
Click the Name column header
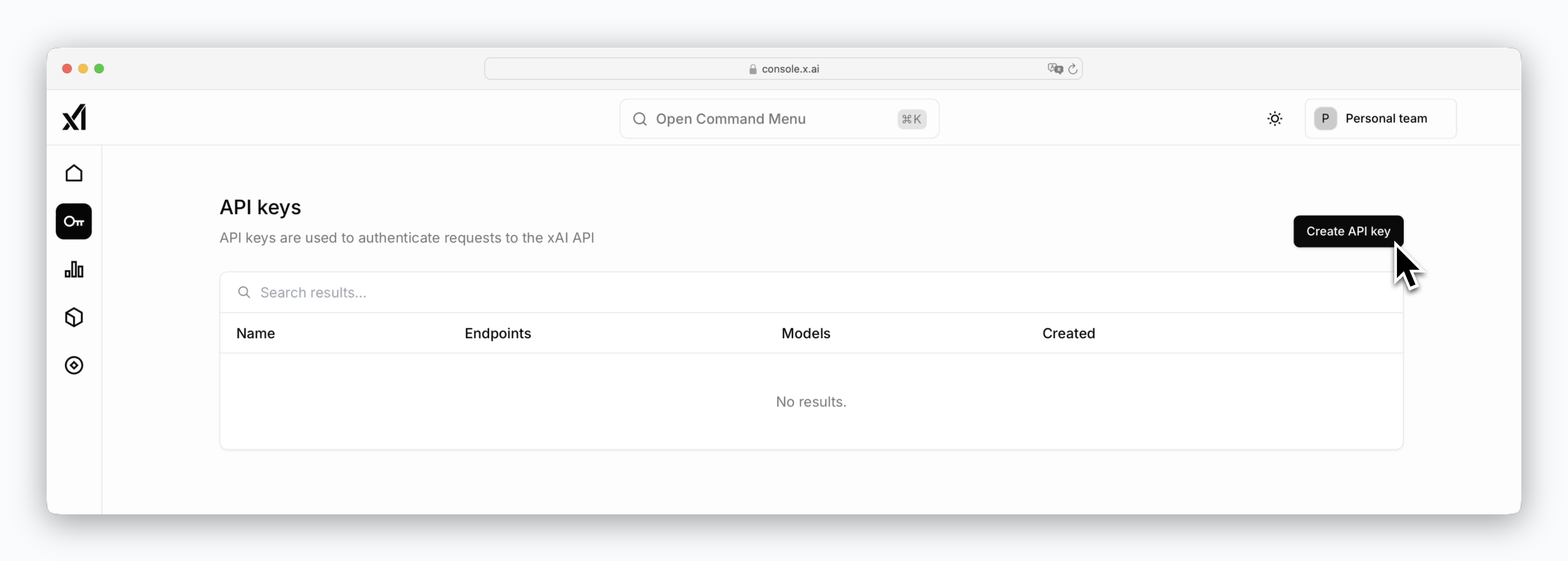(x=256, y=334)
